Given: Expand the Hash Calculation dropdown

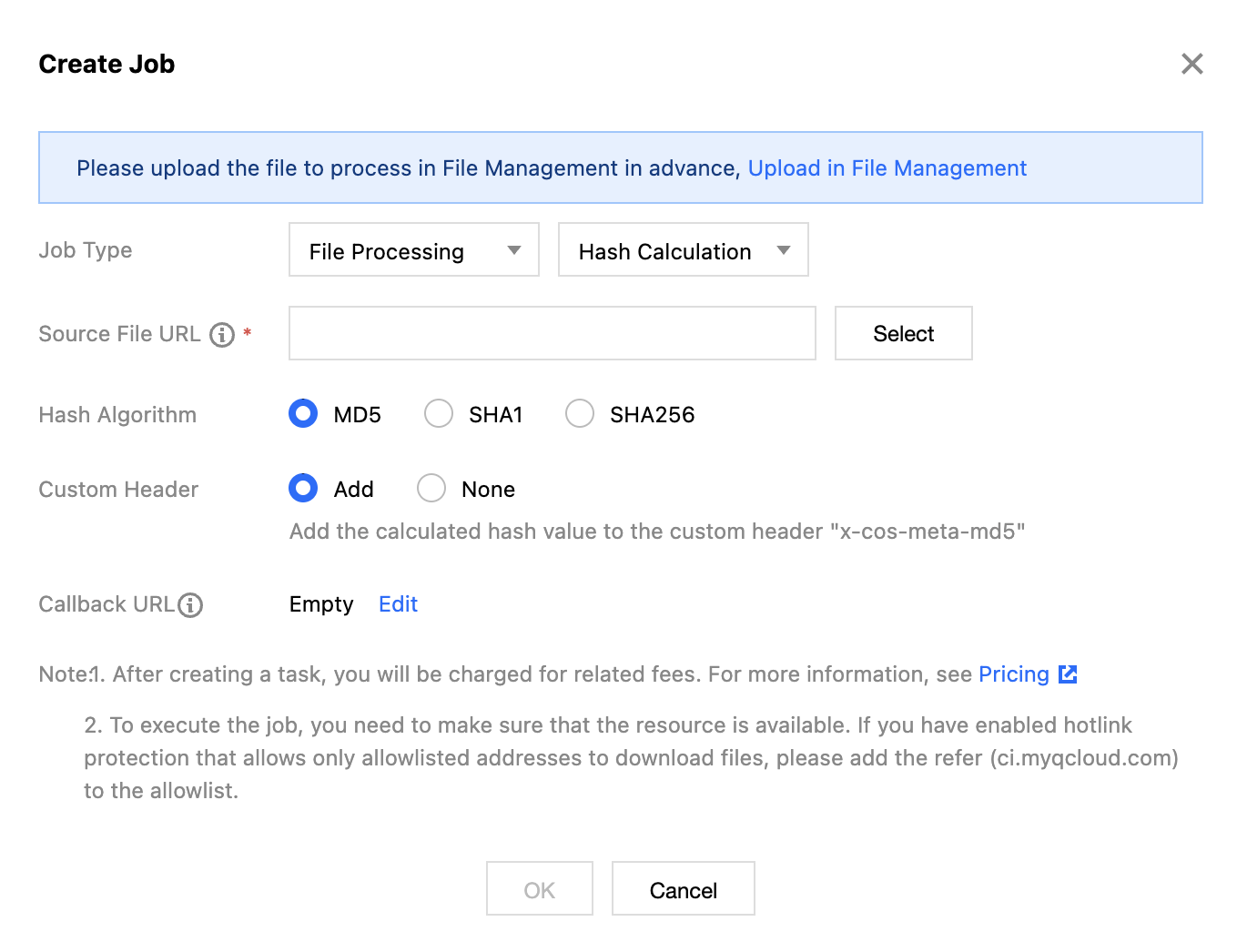Looking at the screenshot, I should [x=683, y=250].
